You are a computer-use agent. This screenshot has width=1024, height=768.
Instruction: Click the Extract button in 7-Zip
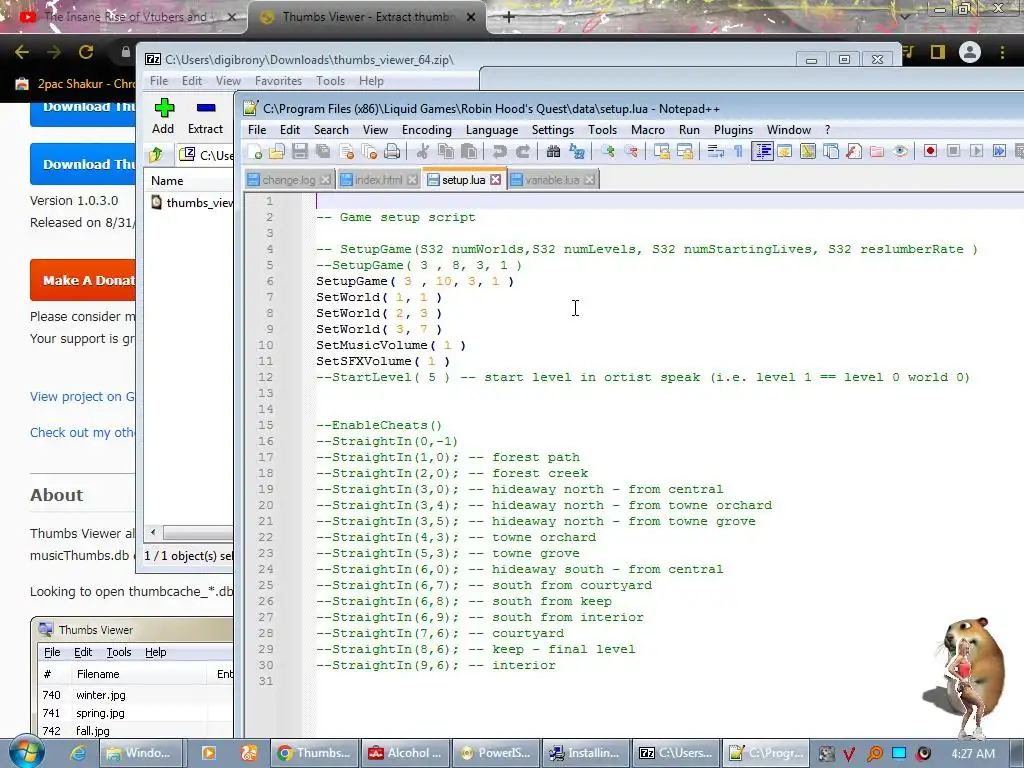pos(205,116)
